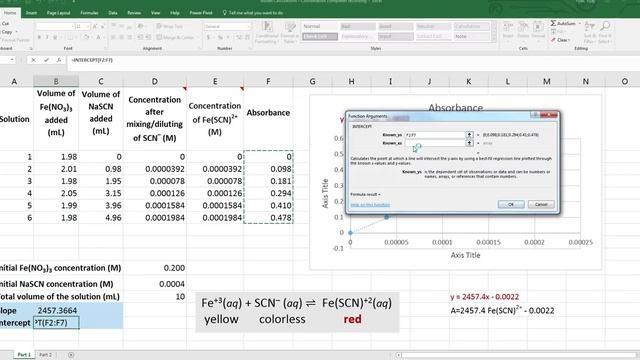Open the View ribbon tab
This screenshot has width=640, height=360.
pos(156,13)
